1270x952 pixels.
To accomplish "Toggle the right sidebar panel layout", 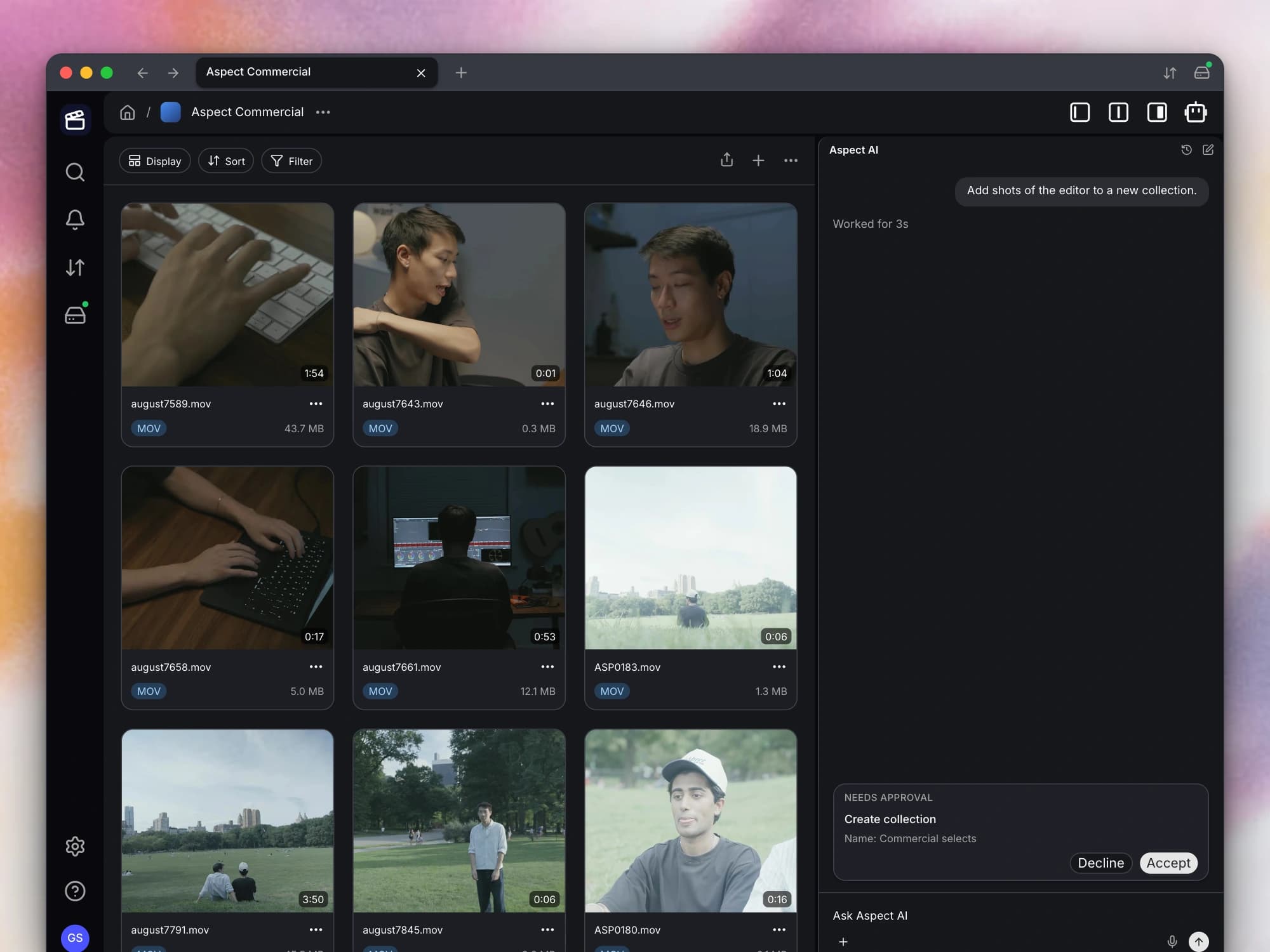I will [x=1157, y=112].
